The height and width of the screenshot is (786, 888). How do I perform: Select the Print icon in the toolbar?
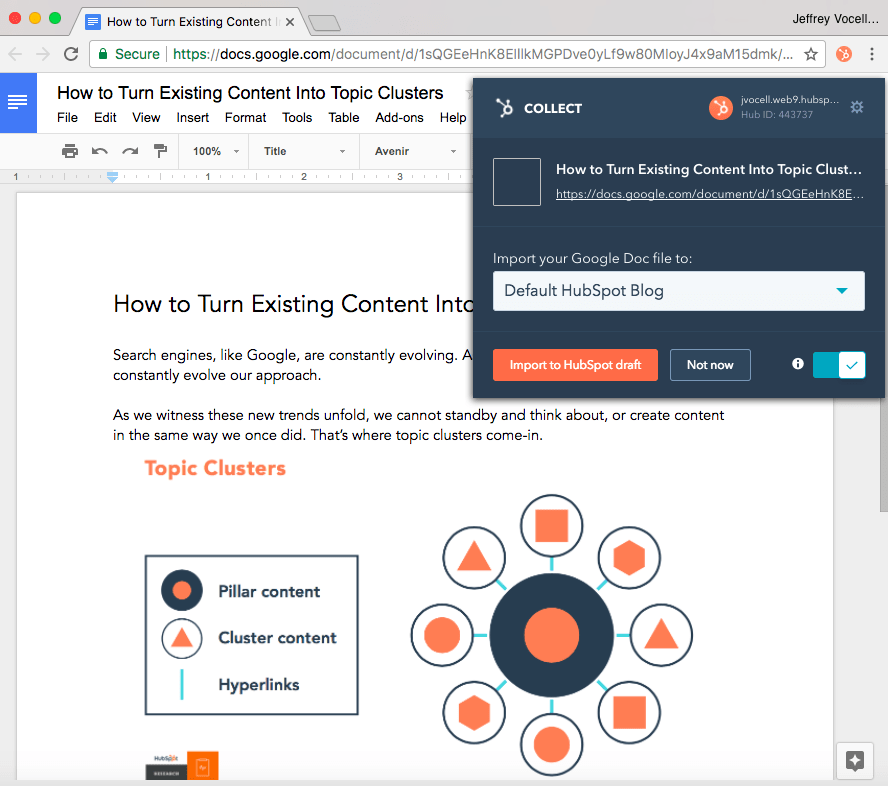coord(70,150)
